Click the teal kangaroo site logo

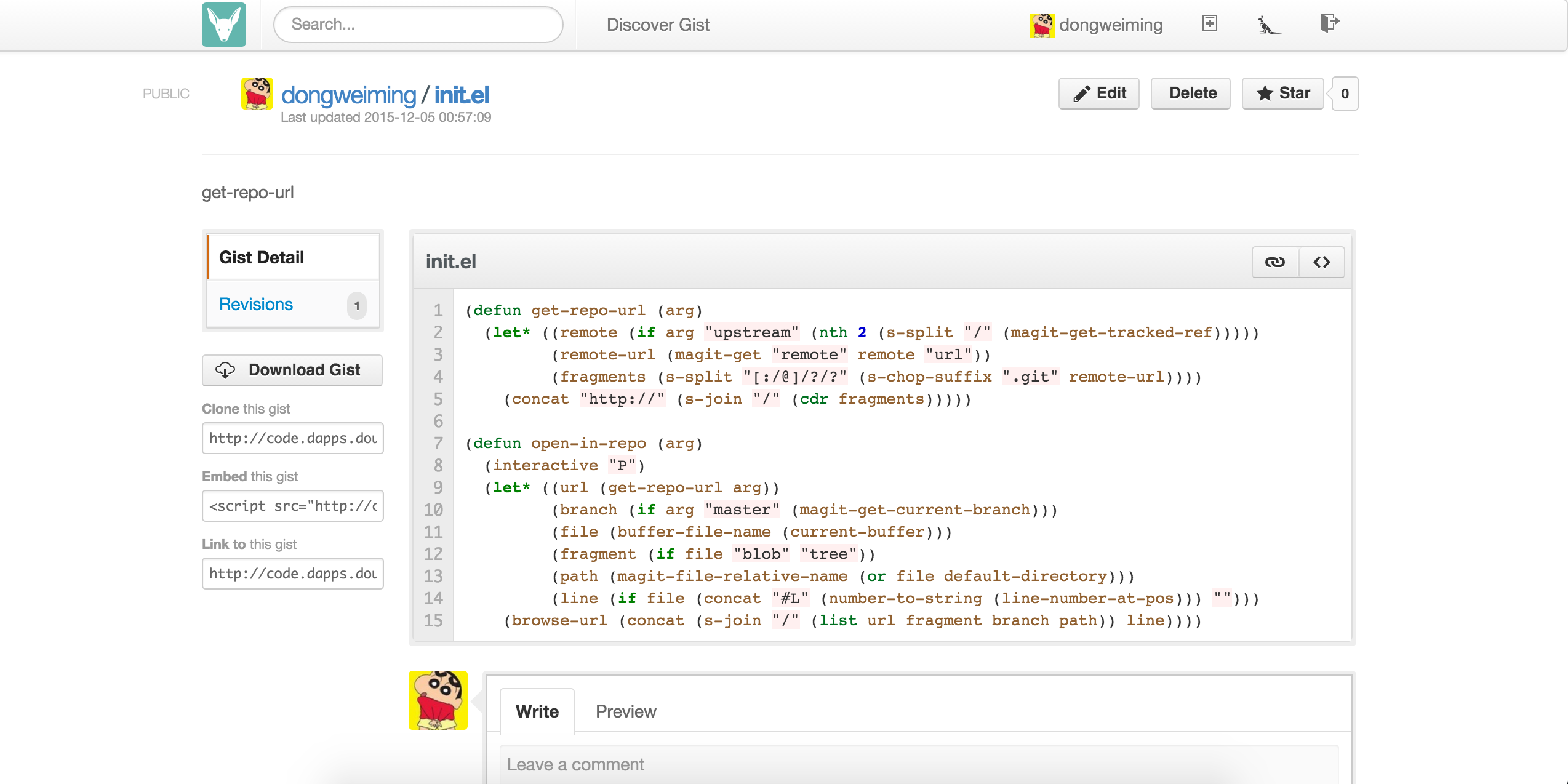[x=224, y=25]
